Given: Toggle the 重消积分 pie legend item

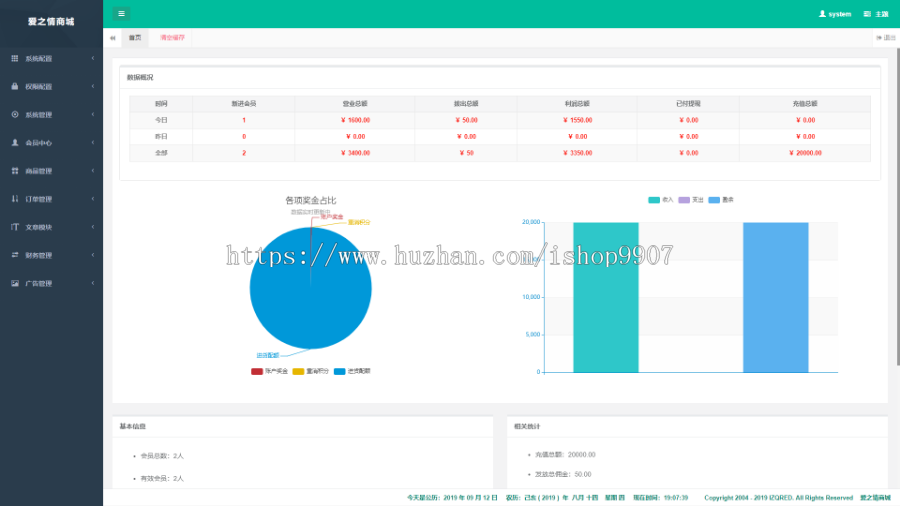Looking at the screenshot, I should pyautogui.click(x=311, y=371).
